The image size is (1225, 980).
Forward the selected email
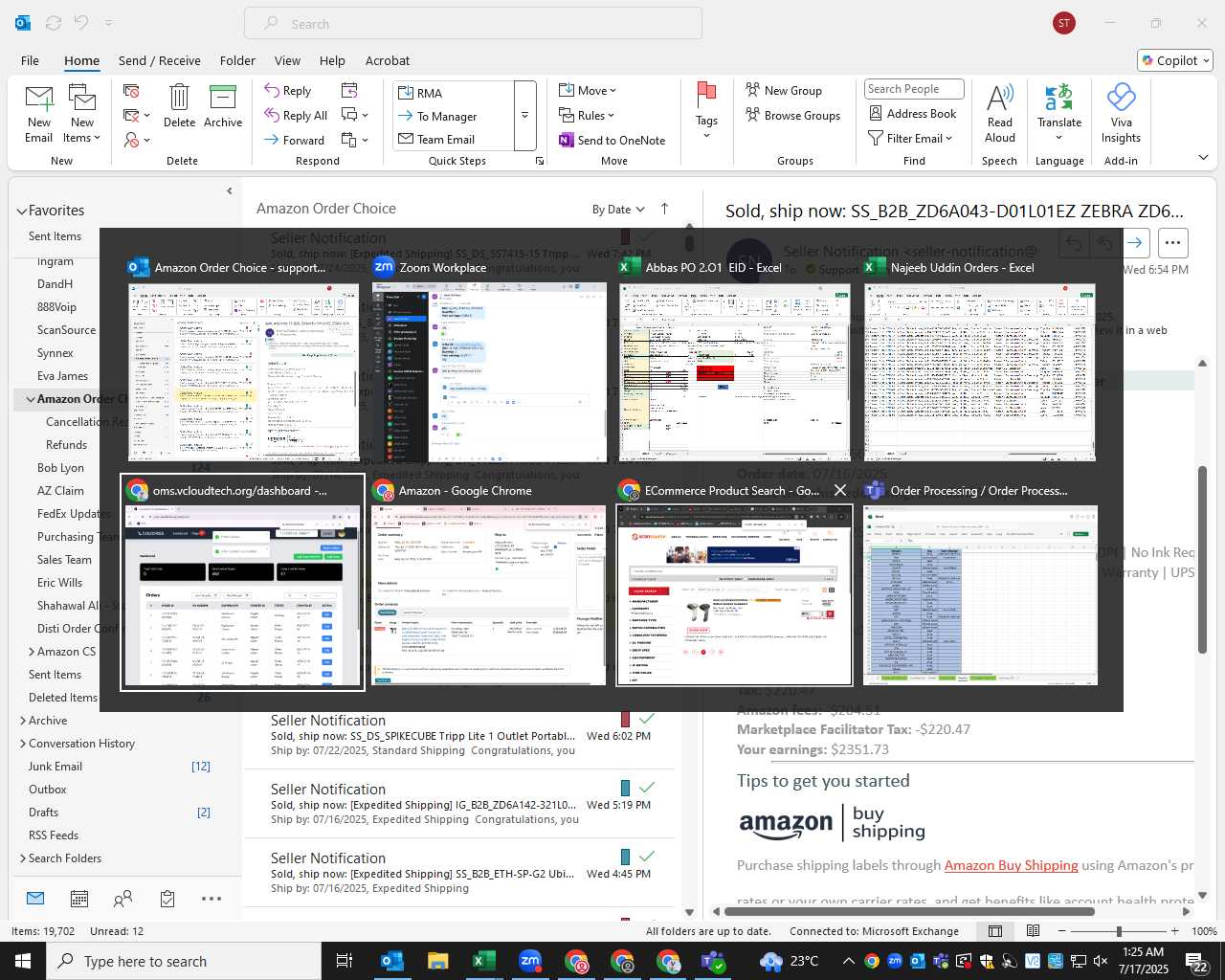coord(295,140)
